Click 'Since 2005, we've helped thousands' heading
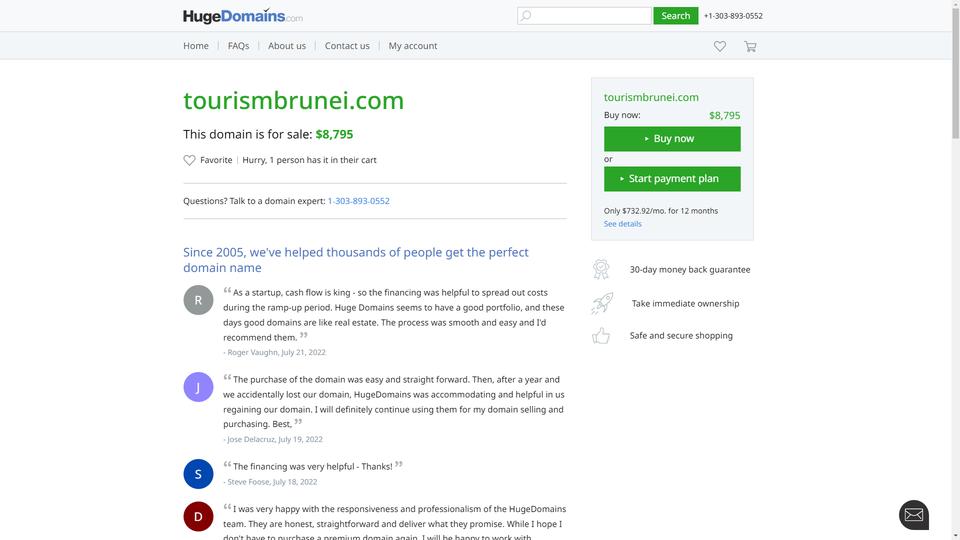Screen dimensions: 960x540 [x=356, y=260]
